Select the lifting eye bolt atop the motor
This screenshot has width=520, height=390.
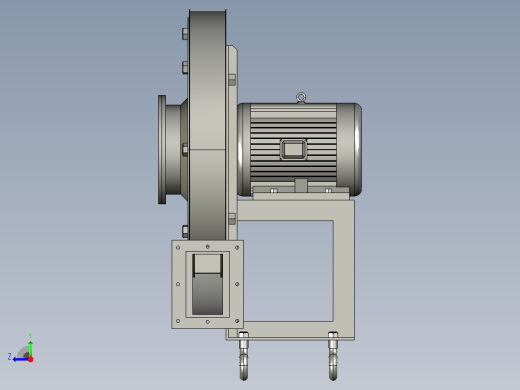point(301,98)
